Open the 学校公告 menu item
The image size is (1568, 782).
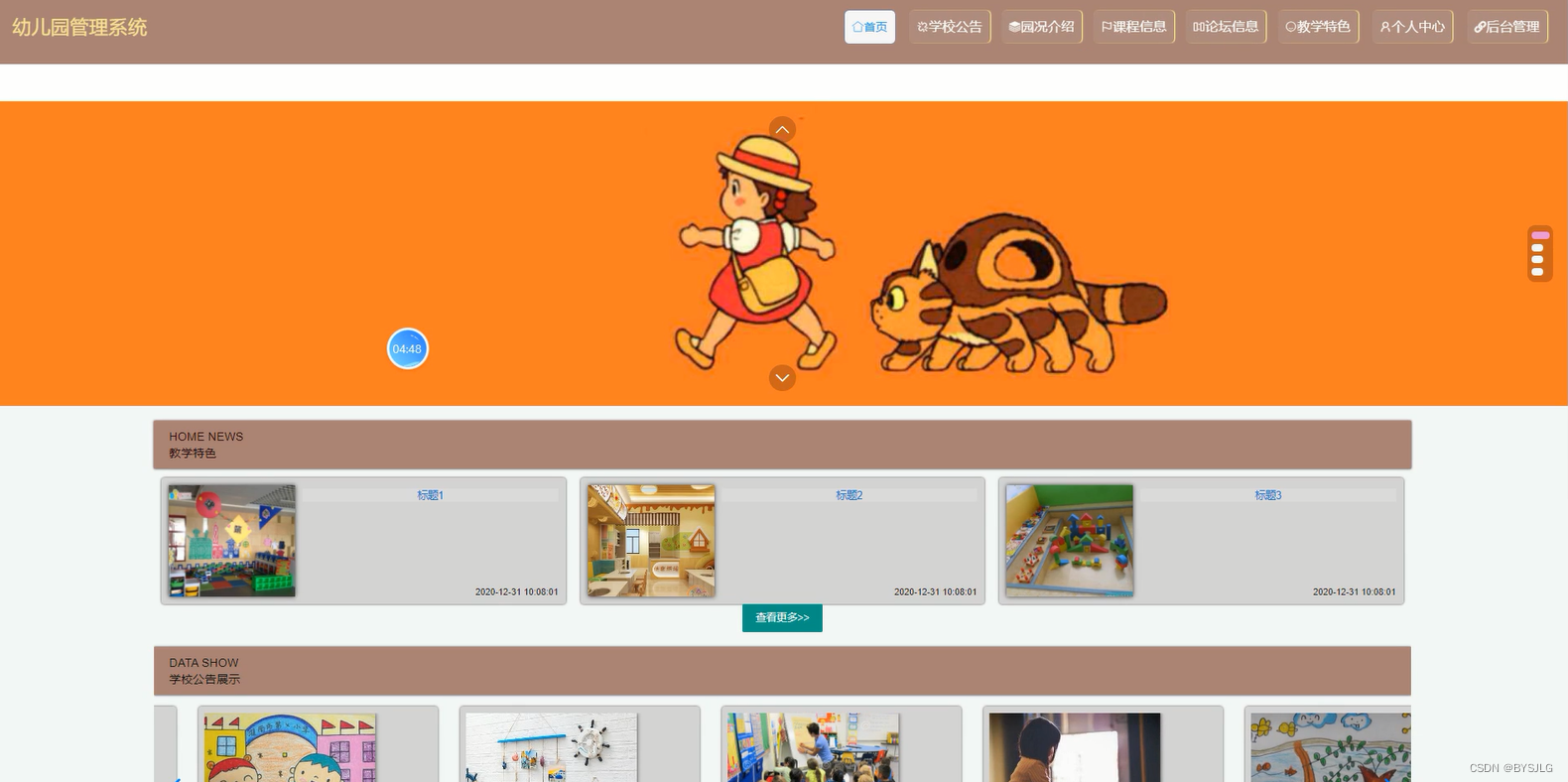tap(950, 27)
